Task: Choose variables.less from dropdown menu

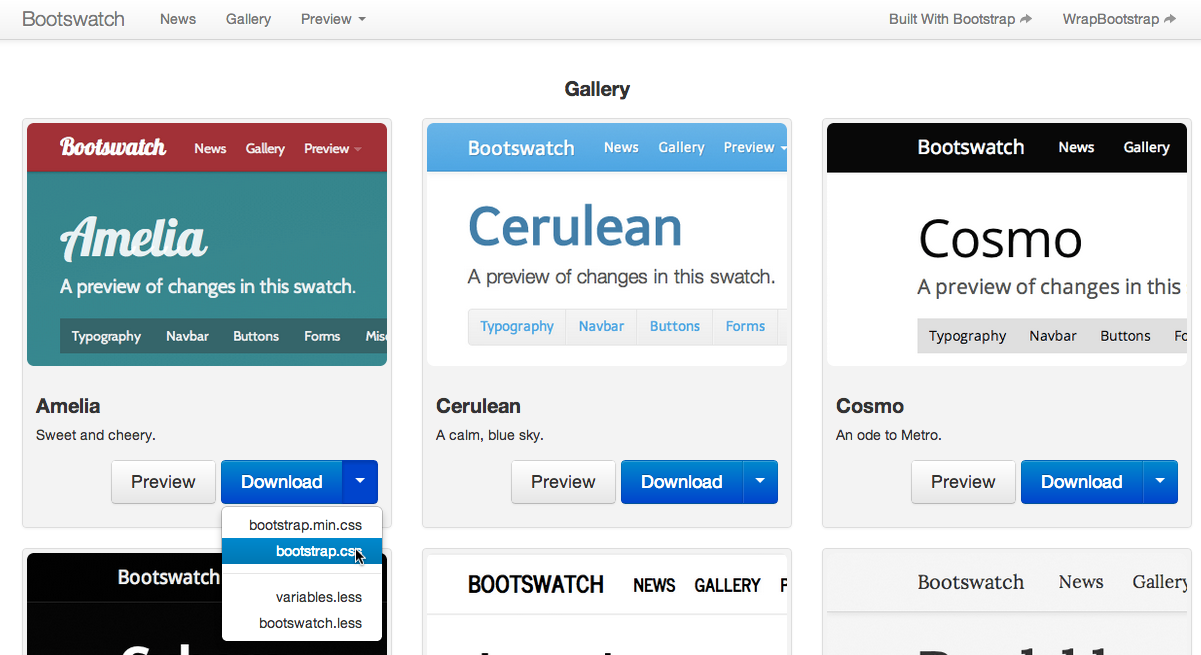Action: 302,597
